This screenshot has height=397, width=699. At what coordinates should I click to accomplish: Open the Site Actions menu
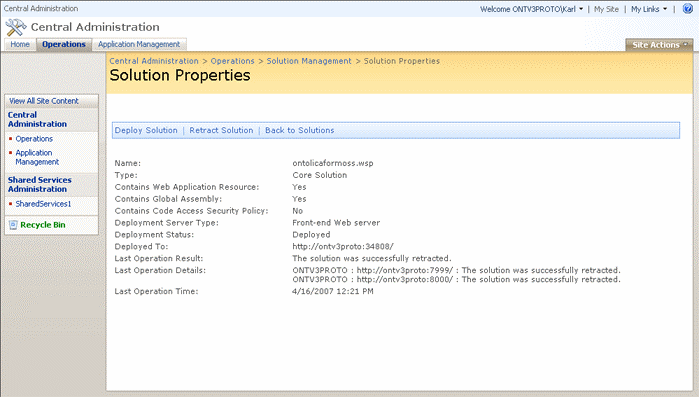click(659, 45)
